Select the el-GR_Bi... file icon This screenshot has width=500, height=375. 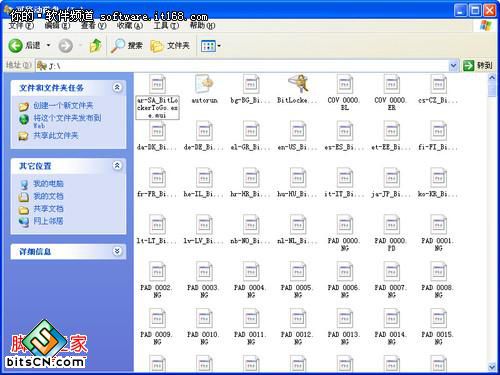pyautogui.click(x=251, y=131)
